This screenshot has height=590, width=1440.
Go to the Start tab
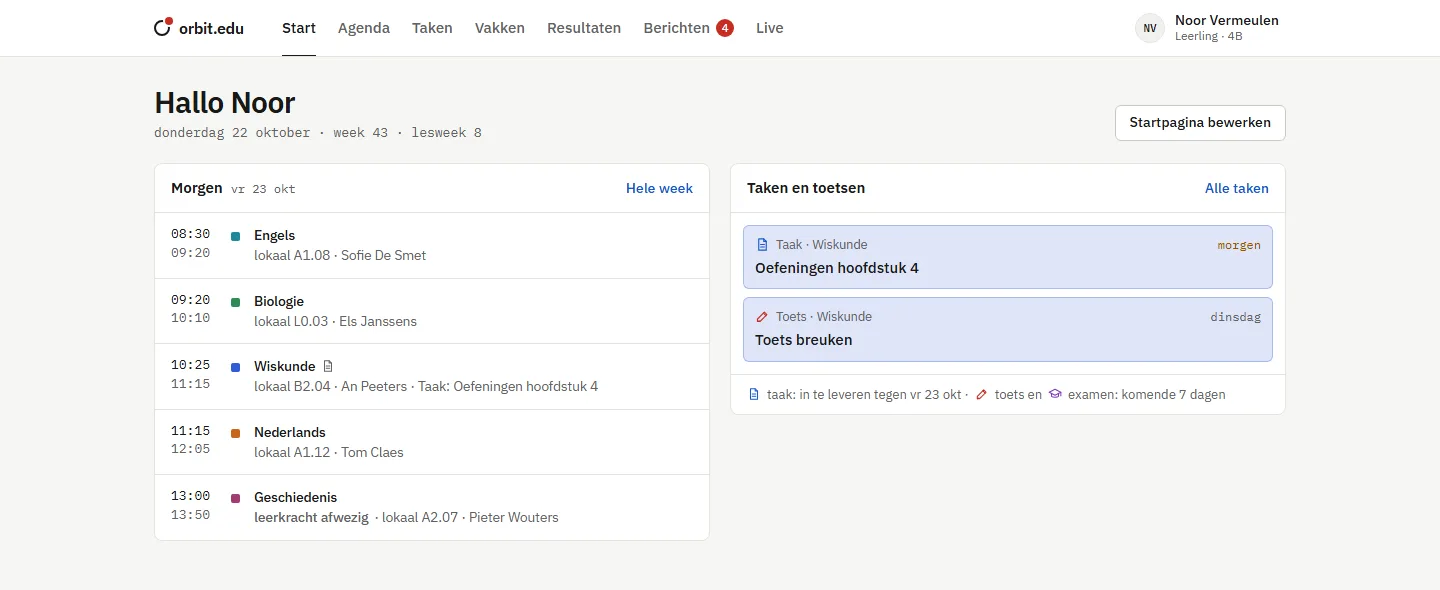(x=299, y=28)
